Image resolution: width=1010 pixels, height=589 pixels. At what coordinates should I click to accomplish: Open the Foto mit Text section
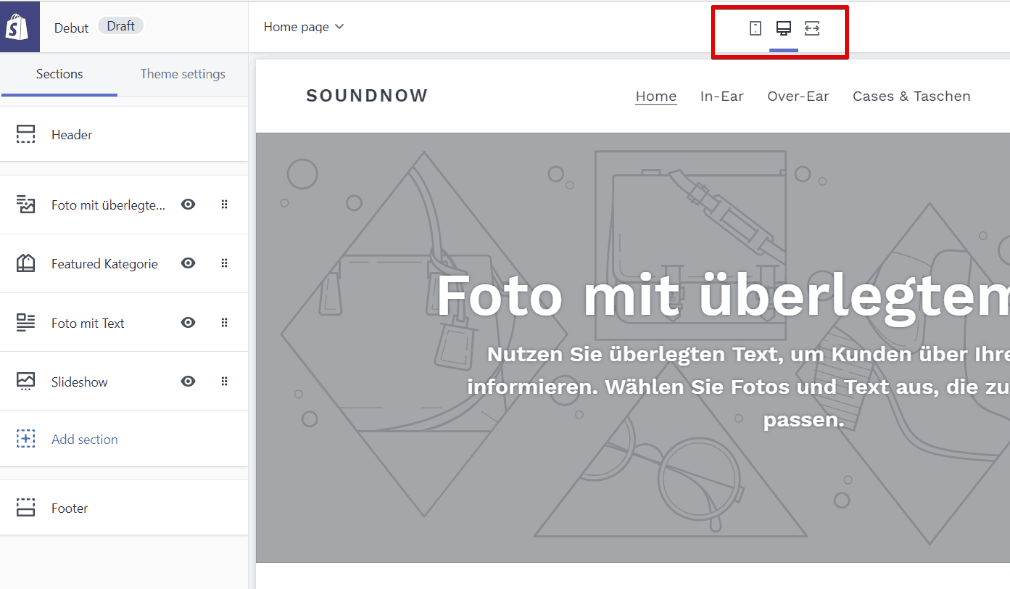pos(124,323)
